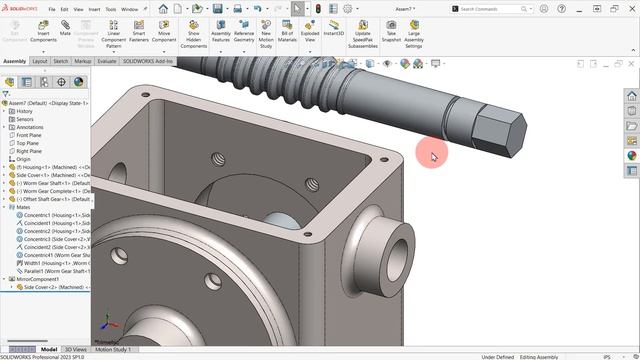Open the FeatureManager design tree tab
640x360 pixels.
pyautogui.click(x=9, y=82)
